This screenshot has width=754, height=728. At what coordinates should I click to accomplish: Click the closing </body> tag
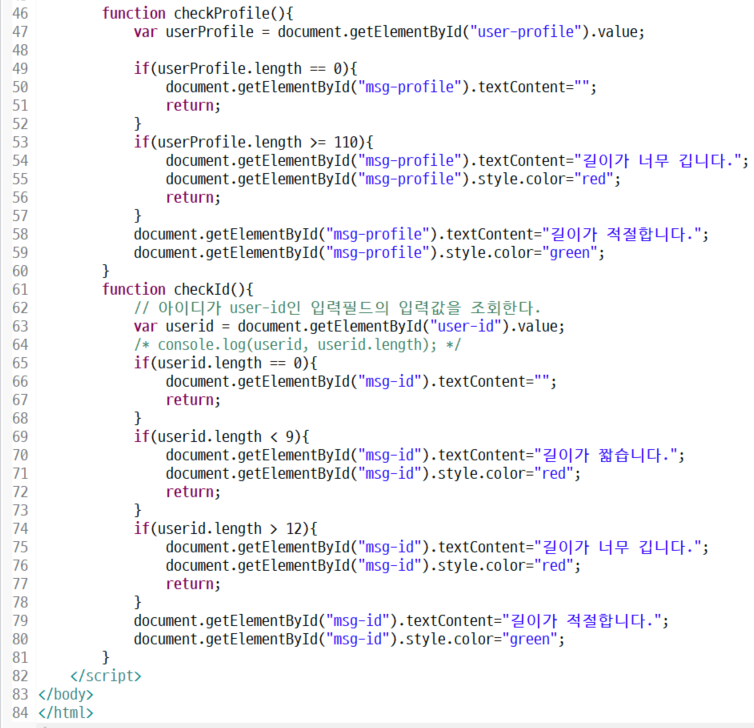[66, 694]
